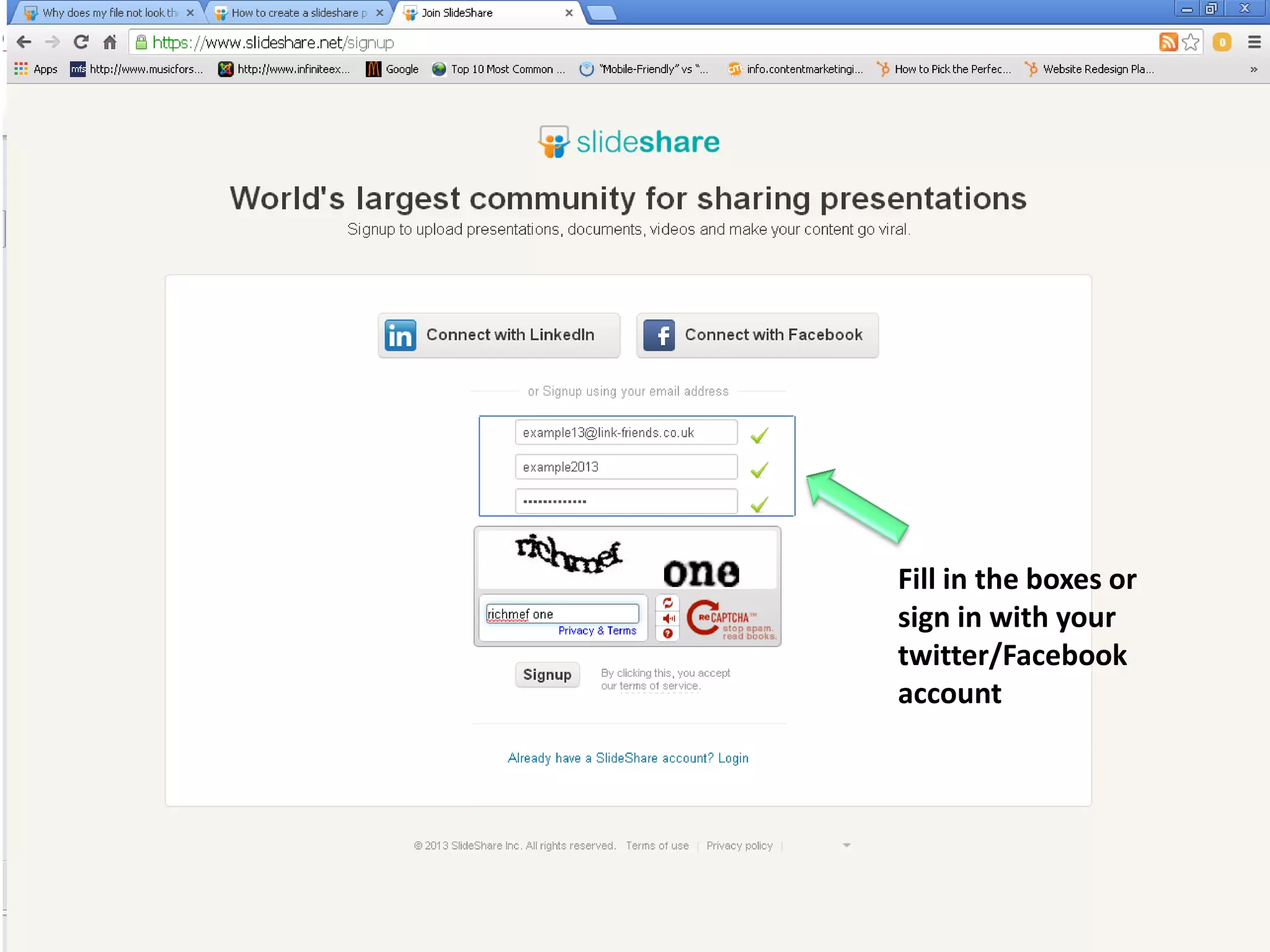Open the Chrome hamburger menu
This screenshot has width=1270, height=952.
(x=1254, y=42)
